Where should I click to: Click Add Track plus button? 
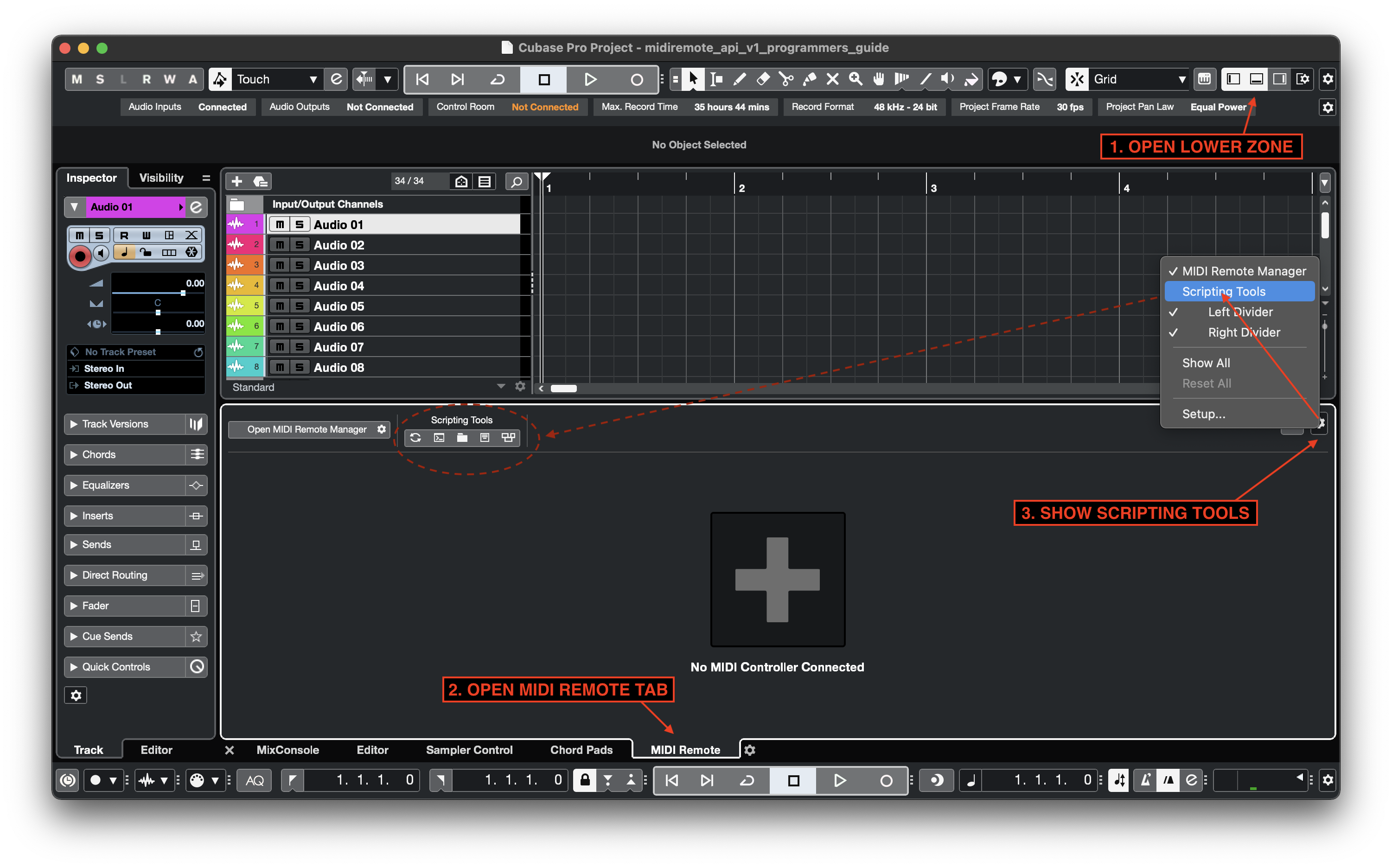[x=236, y=181]
